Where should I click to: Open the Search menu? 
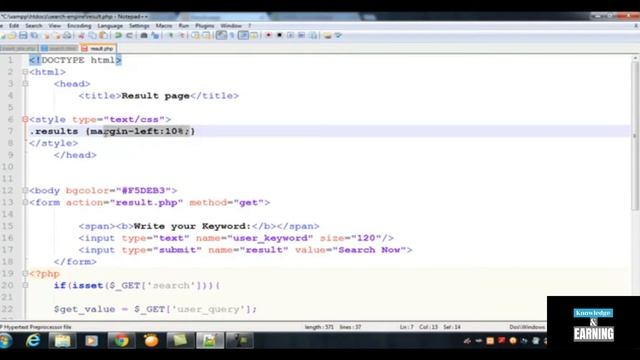[33, 26]
